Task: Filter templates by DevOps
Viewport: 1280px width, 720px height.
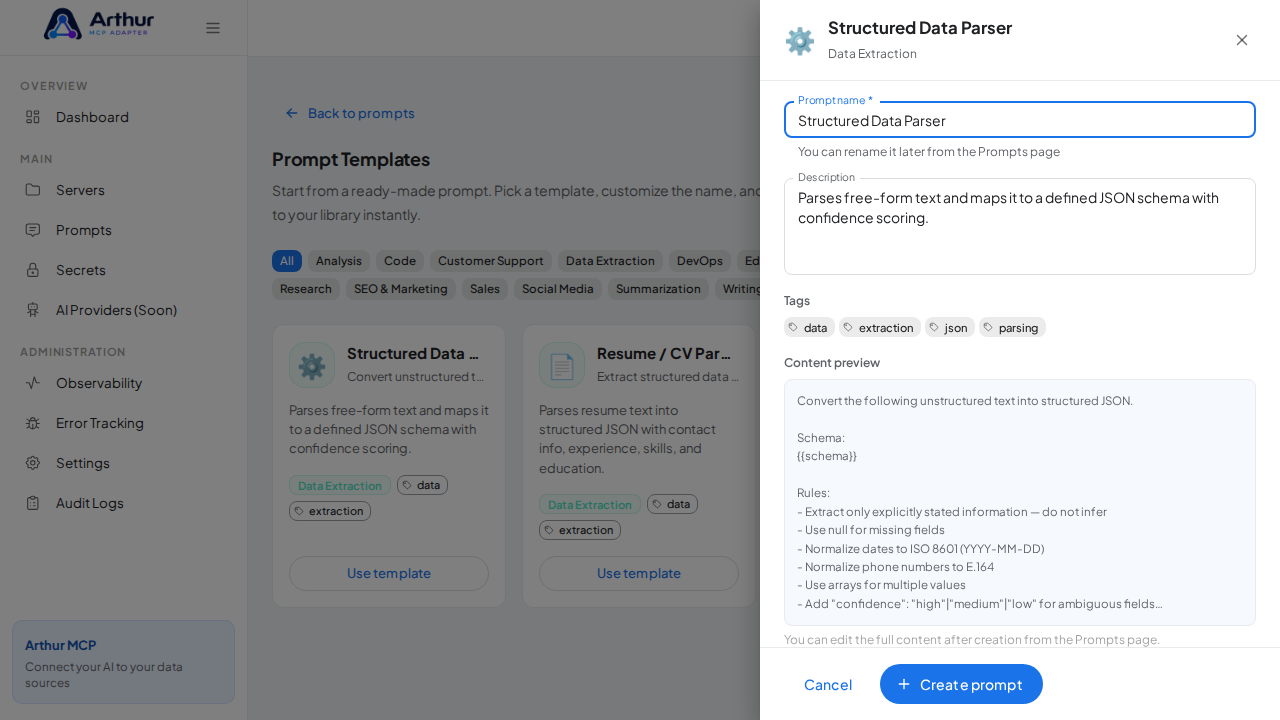Action: tap(700, 261)
